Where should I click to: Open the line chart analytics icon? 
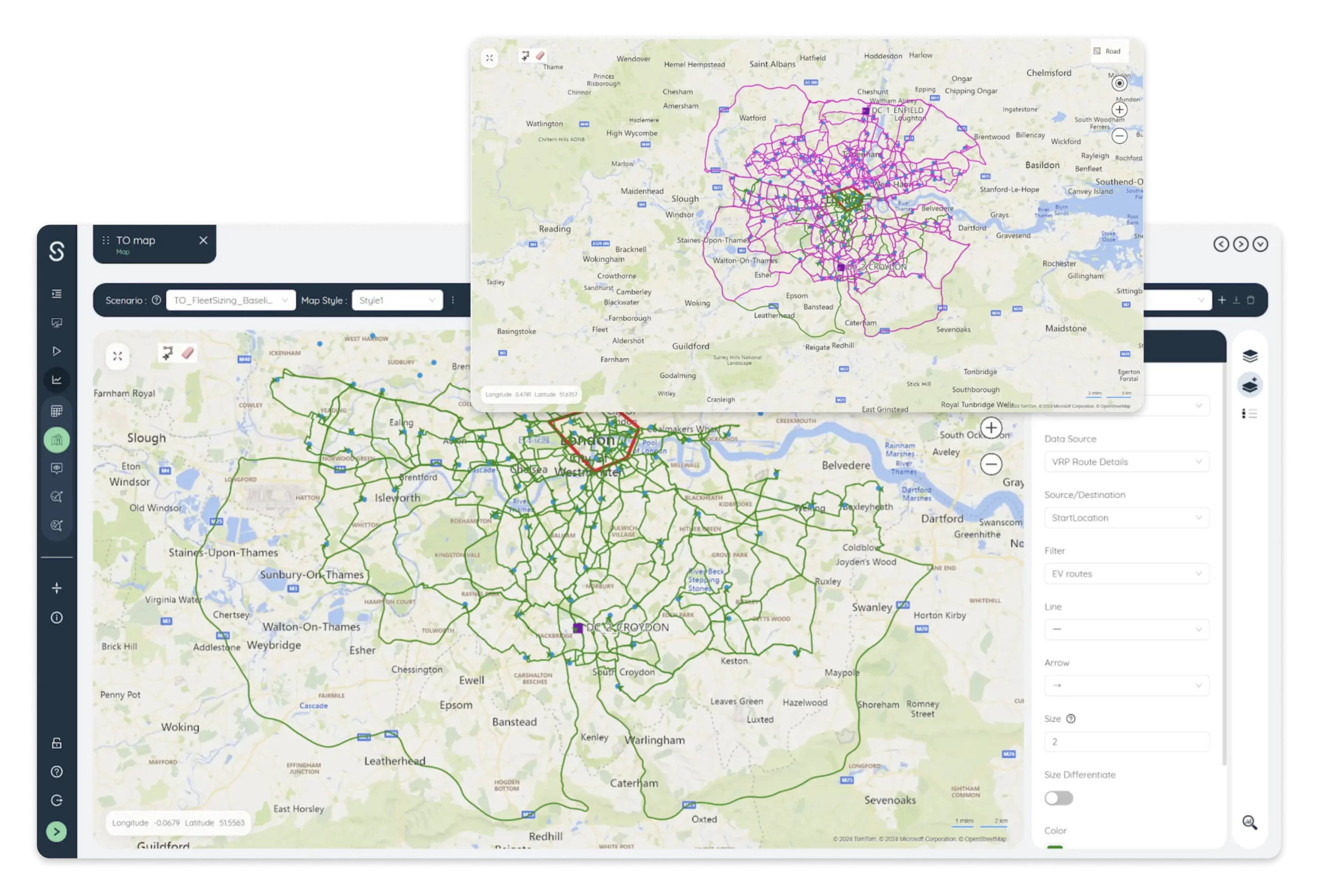coord(57,380)
